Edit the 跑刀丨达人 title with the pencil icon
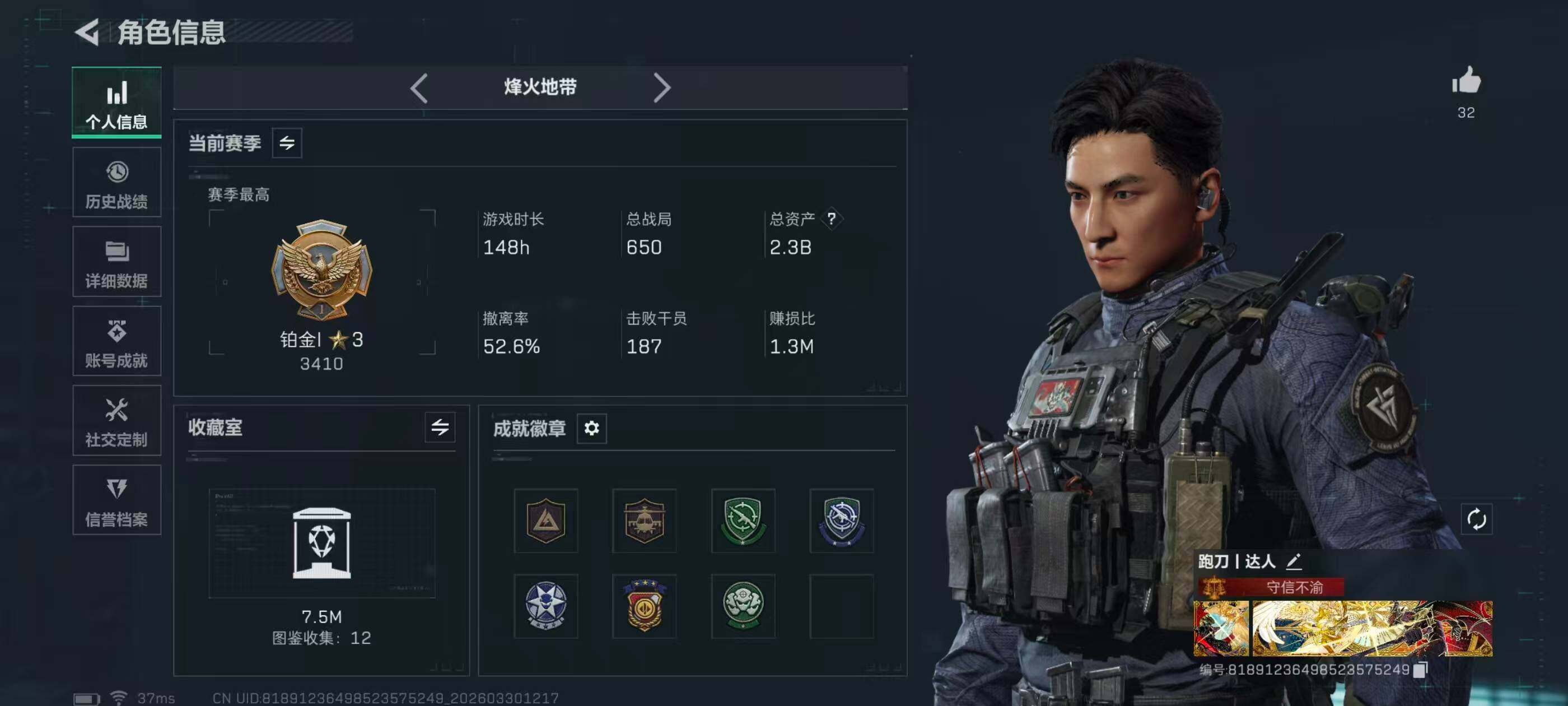Screen dimensions: 1568x706 1294,561
